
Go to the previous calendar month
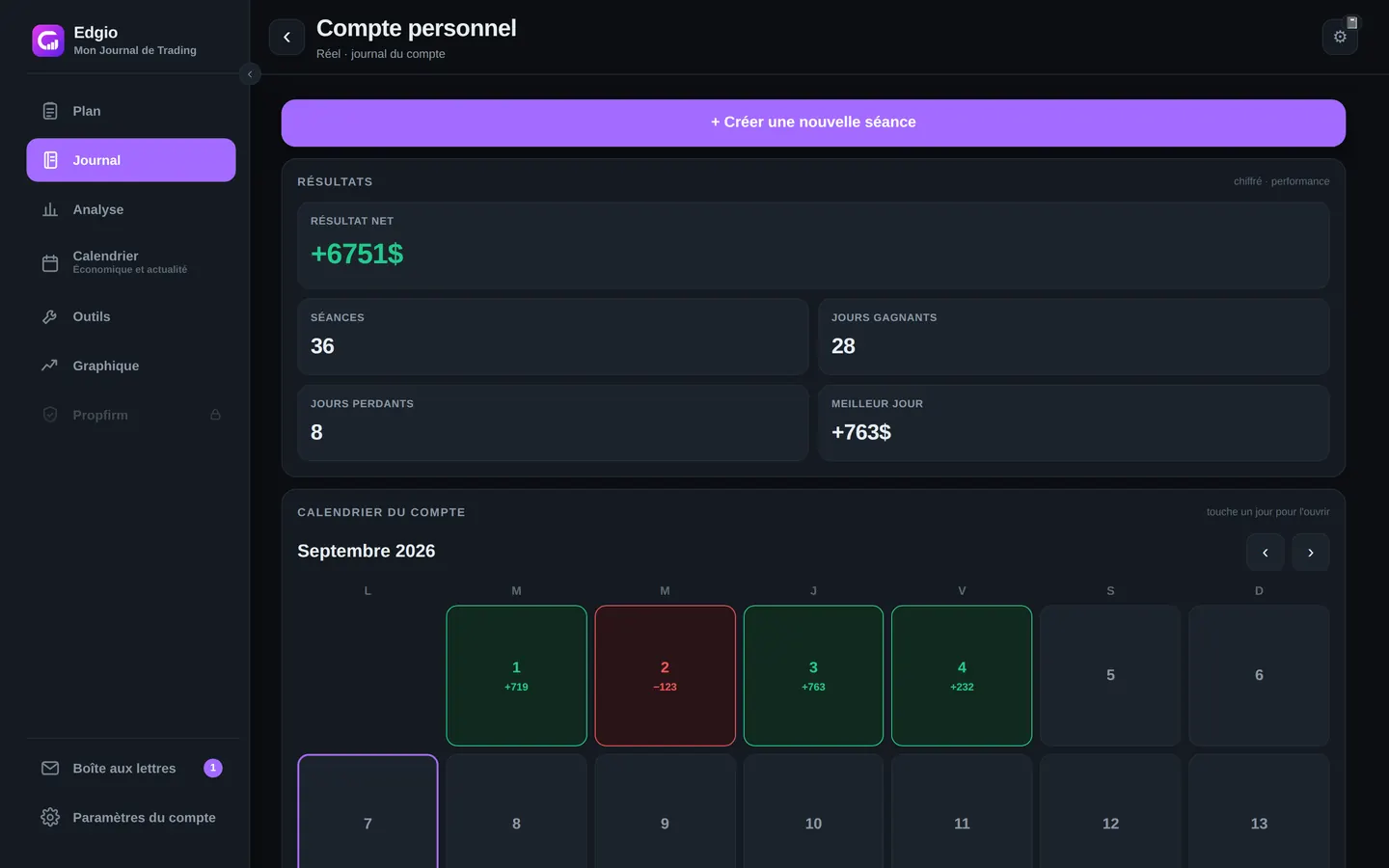[x=1265, y=553]
